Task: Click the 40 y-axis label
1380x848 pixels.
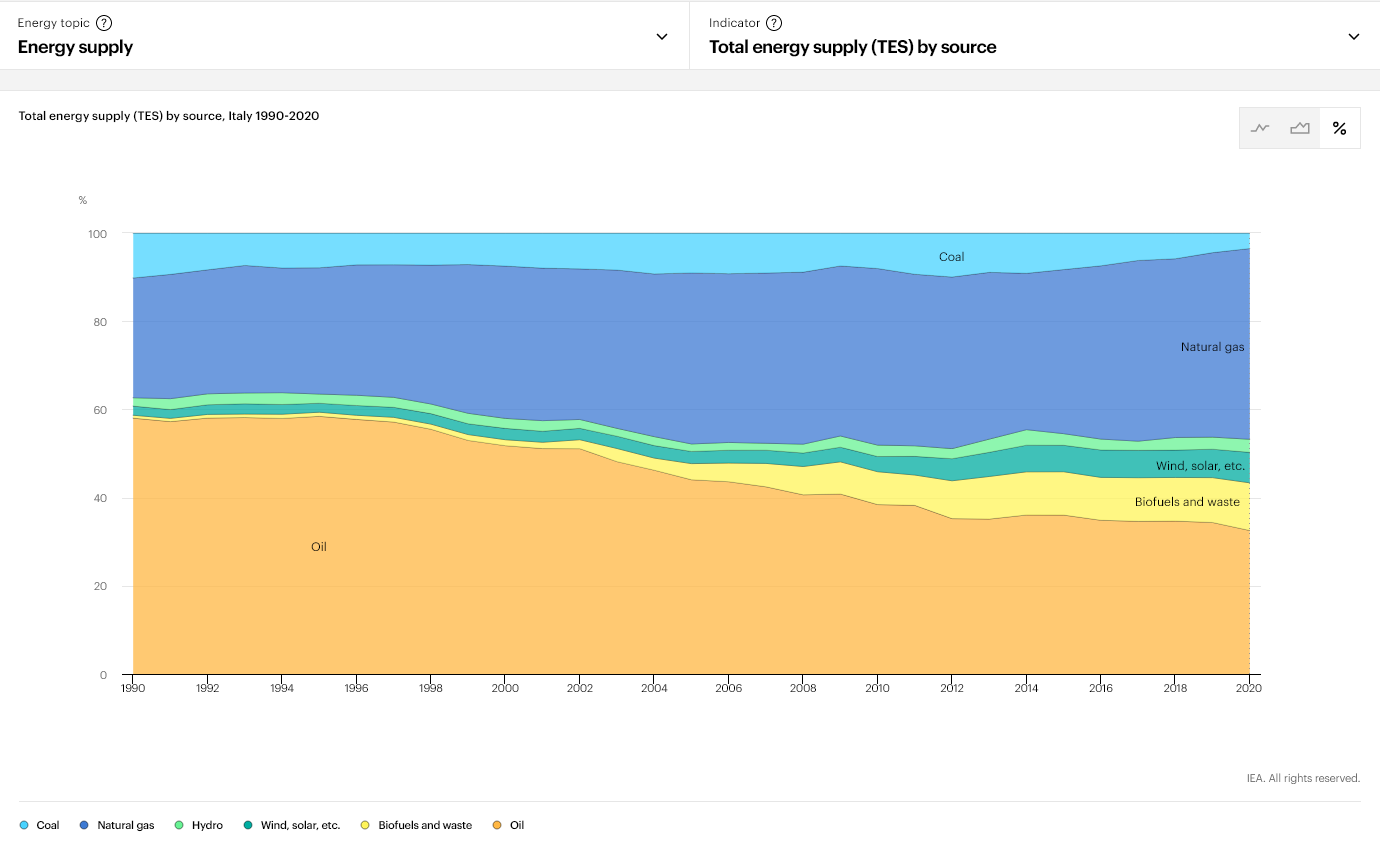Action: pos(101,498)
